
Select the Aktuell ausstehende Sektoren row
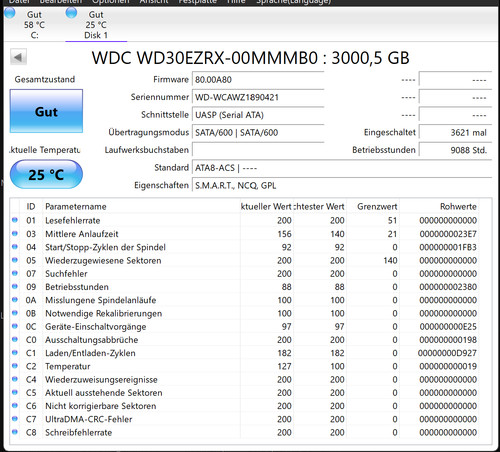coord(245,393)
